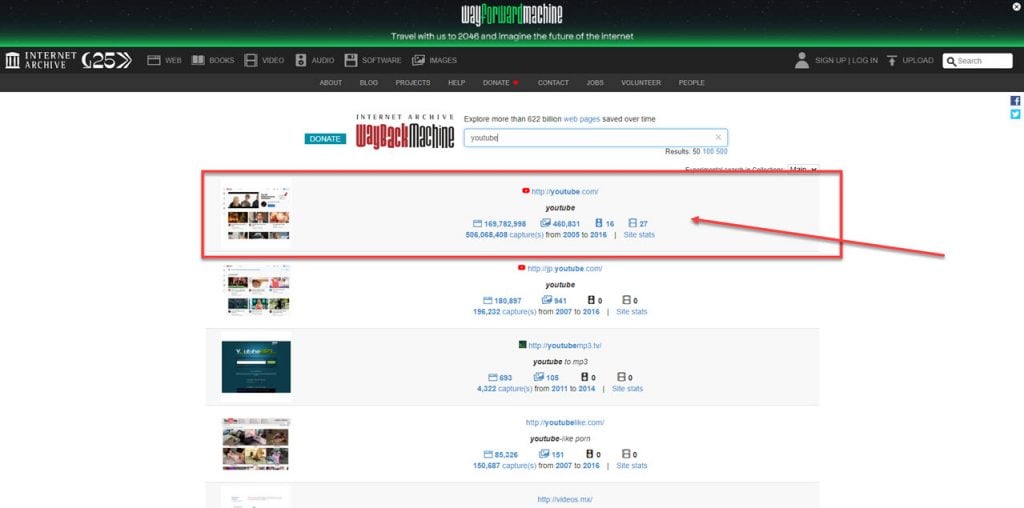This screenshot has height=508, width=1024.
Task: Click the web page icon beside 169,782,998
Action: [x=477, y=223]
